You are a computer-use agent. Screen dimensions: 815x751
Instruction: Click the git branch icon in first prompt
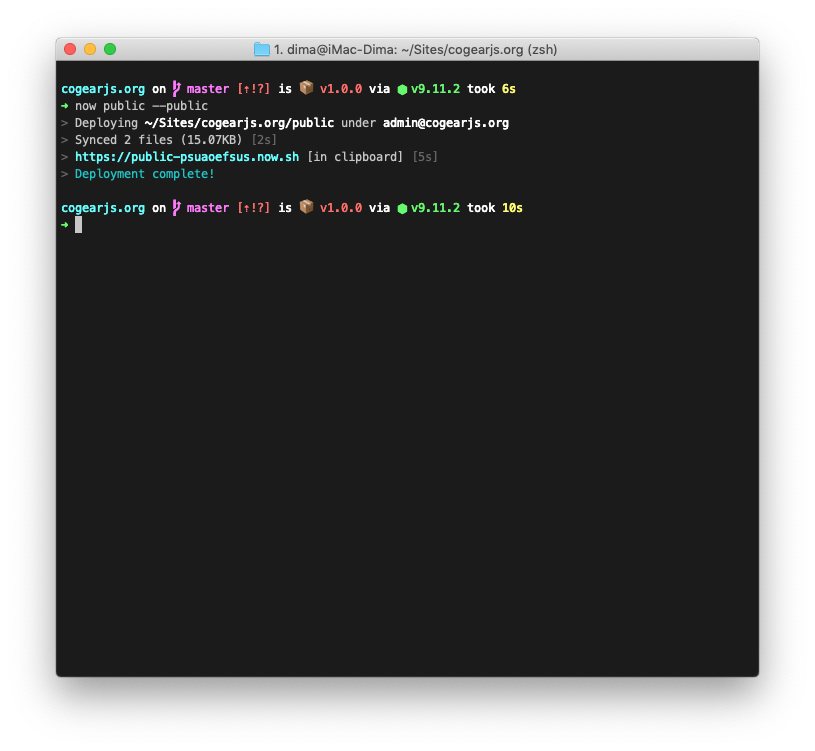(x=177, y=89)
